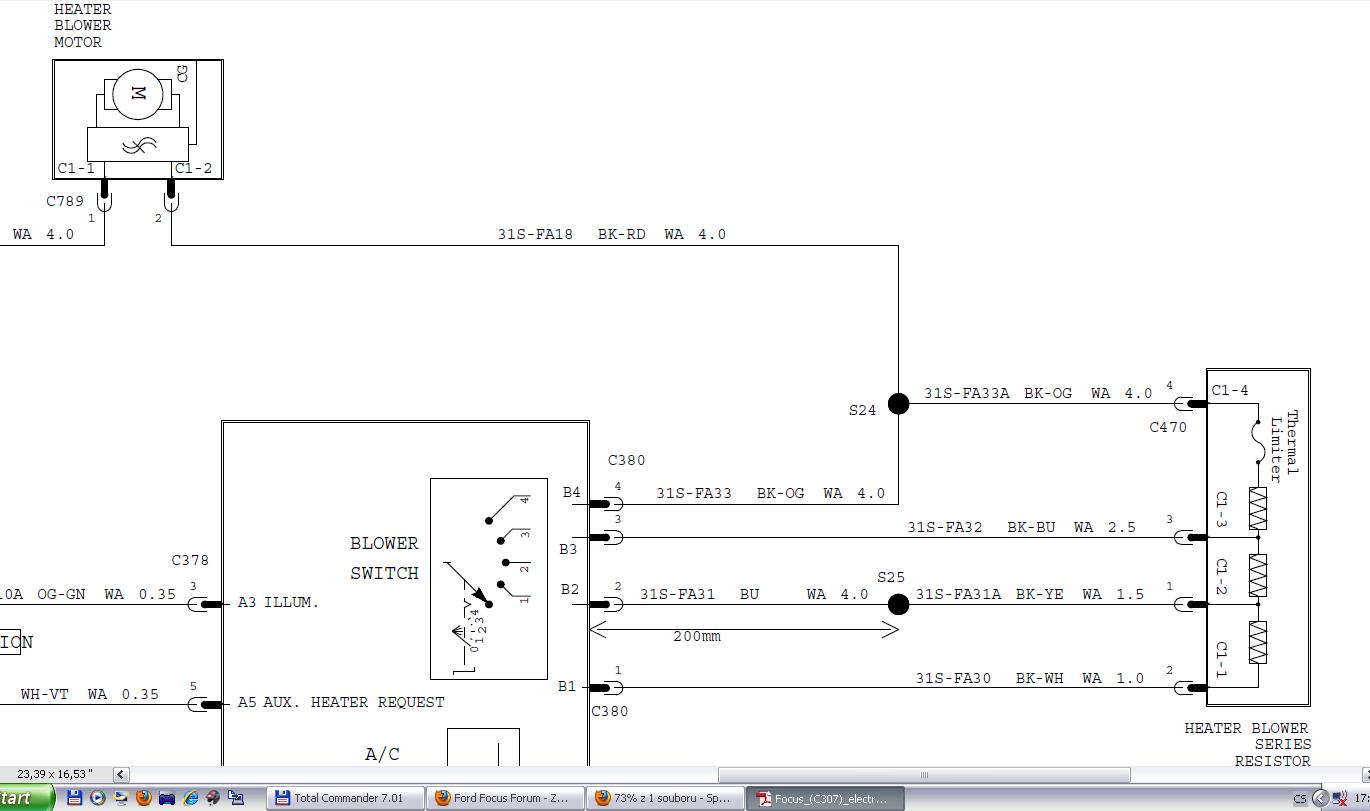The image size is (1370, 811).
Task: Open Total Commander from quick launch floppy icon
Action: [74, 798]
